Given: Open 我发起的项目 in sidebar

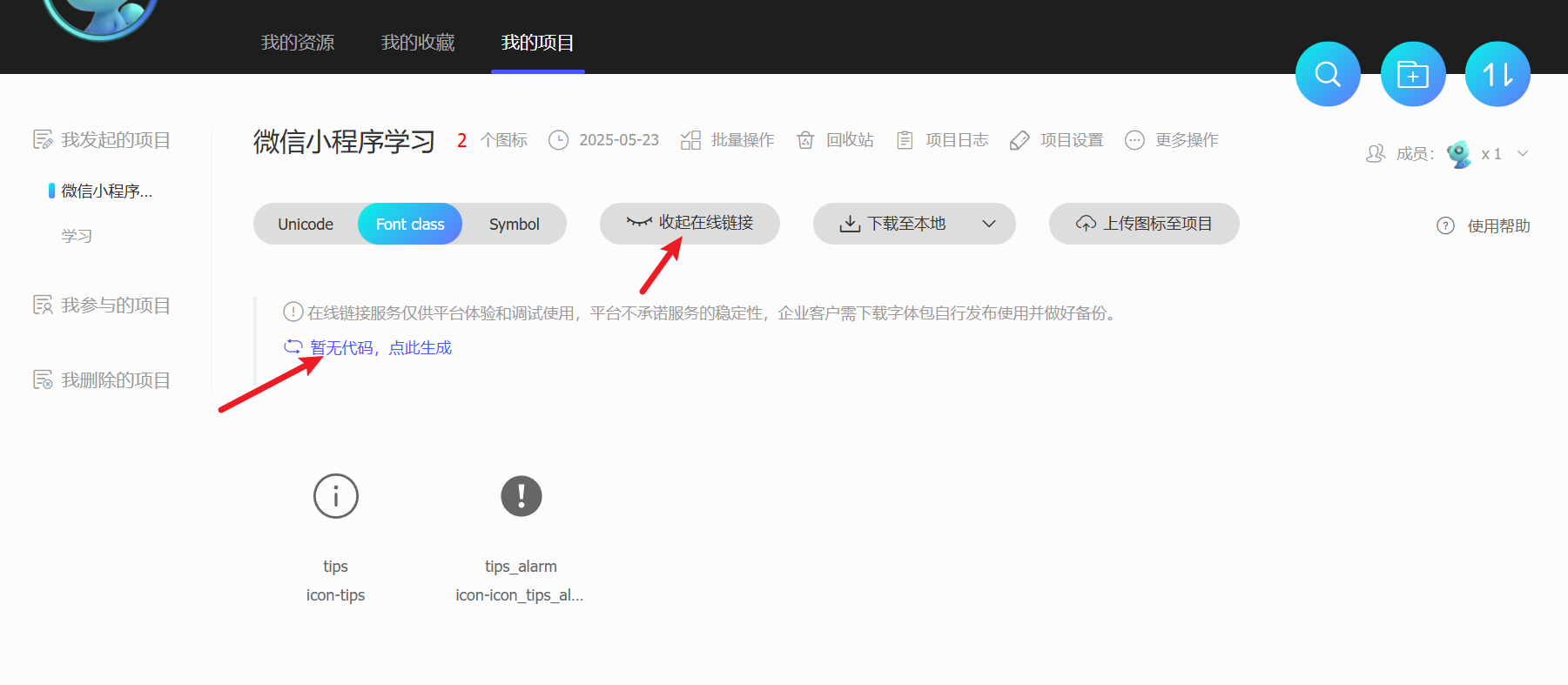Looking at the screenshot, I should [102, 140].
